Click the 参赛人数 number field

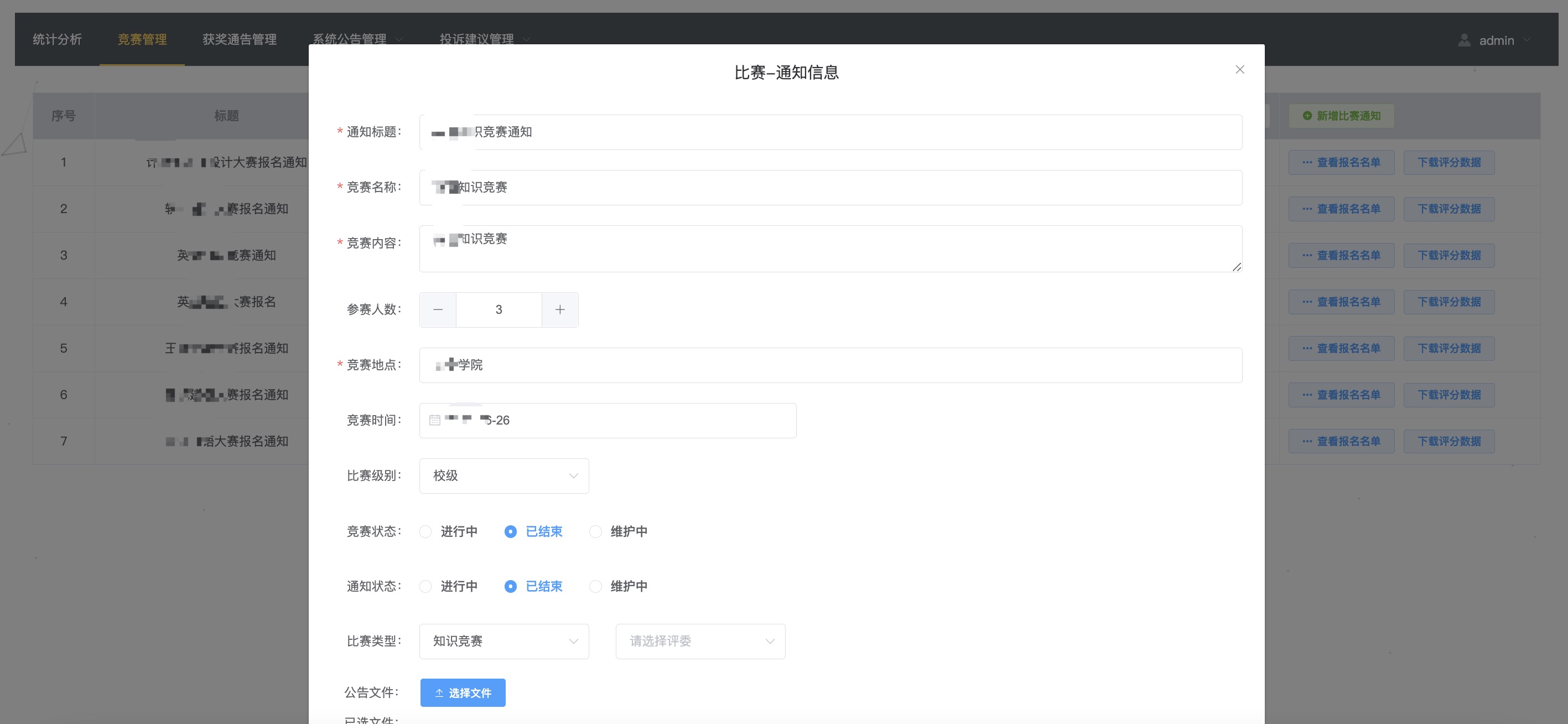[x=499, y=310]
